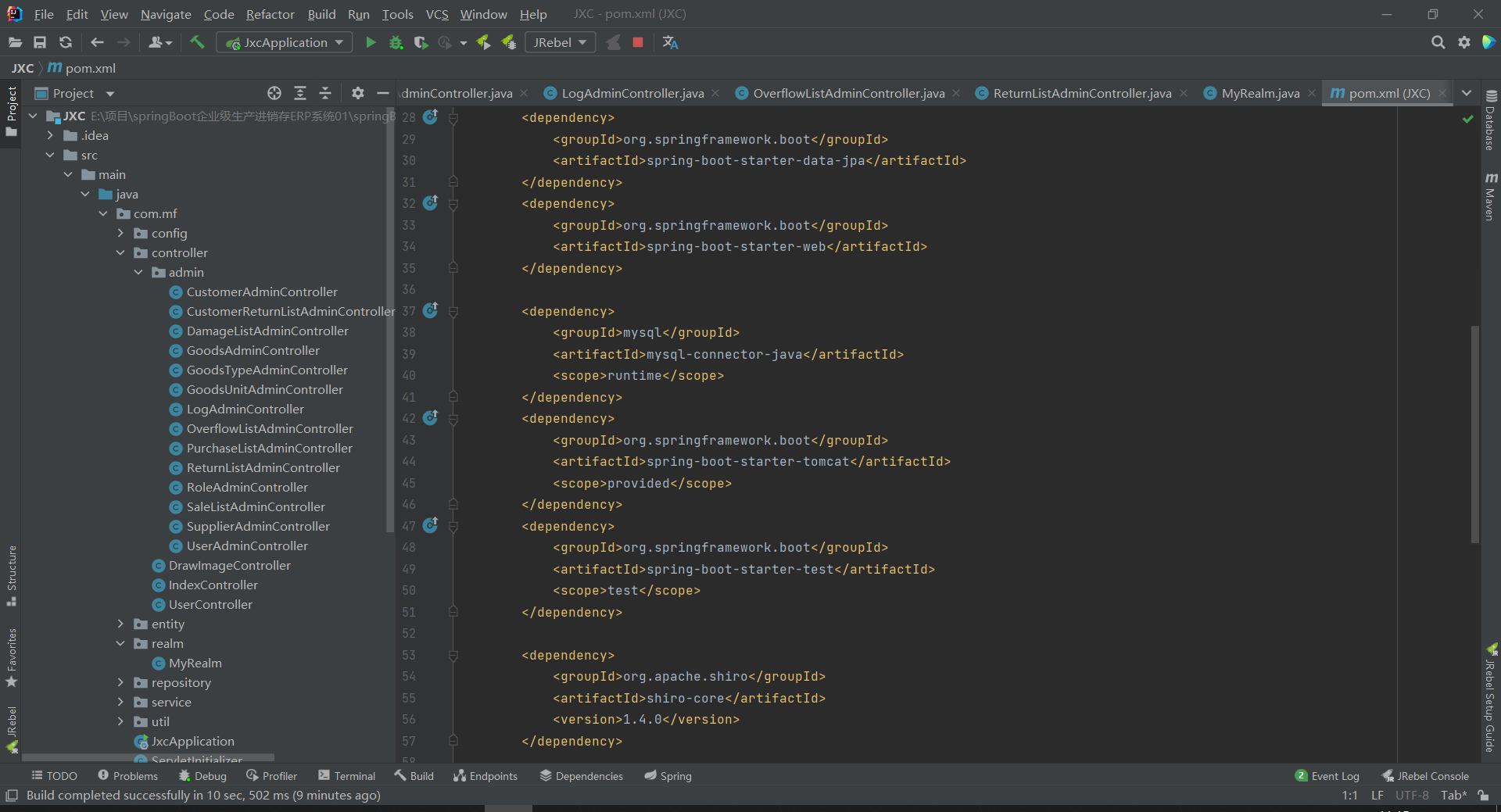Open the translate icon in toolbar
1501x812 pixels.
coord(670,42)
